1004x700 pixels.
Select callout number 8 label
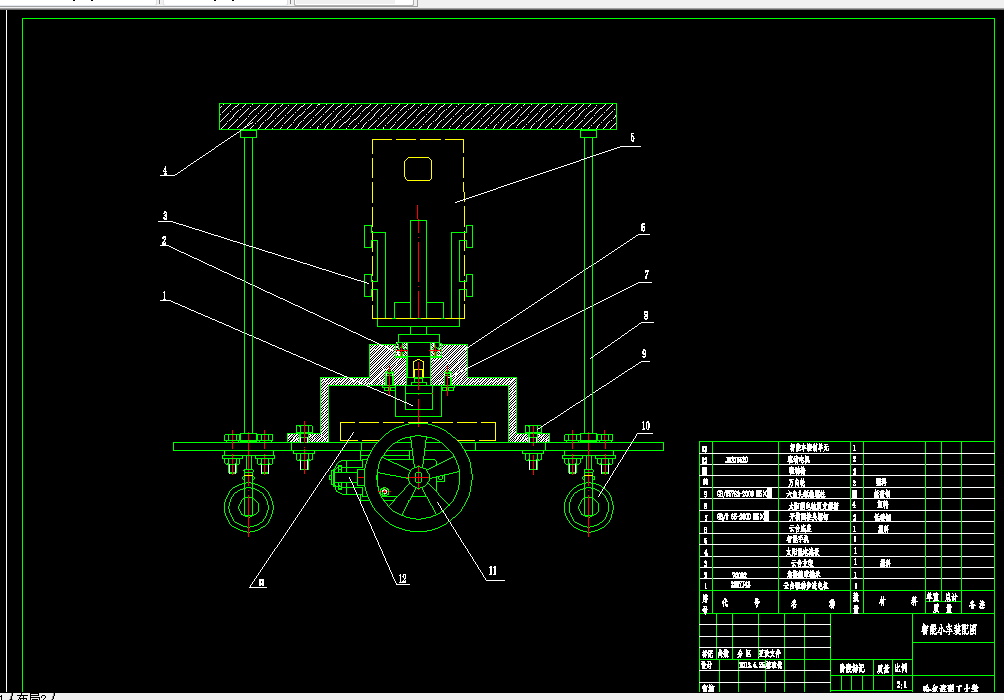tap(645, 316)
